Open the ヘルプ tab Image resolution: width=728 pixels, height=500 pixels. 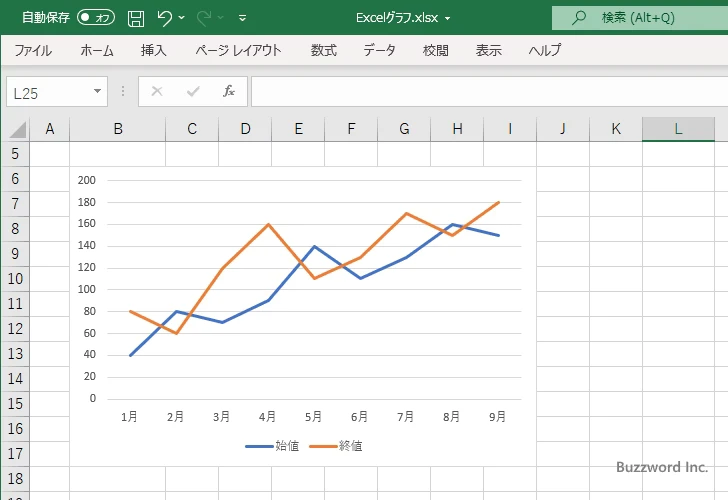(x=545, y=50)
